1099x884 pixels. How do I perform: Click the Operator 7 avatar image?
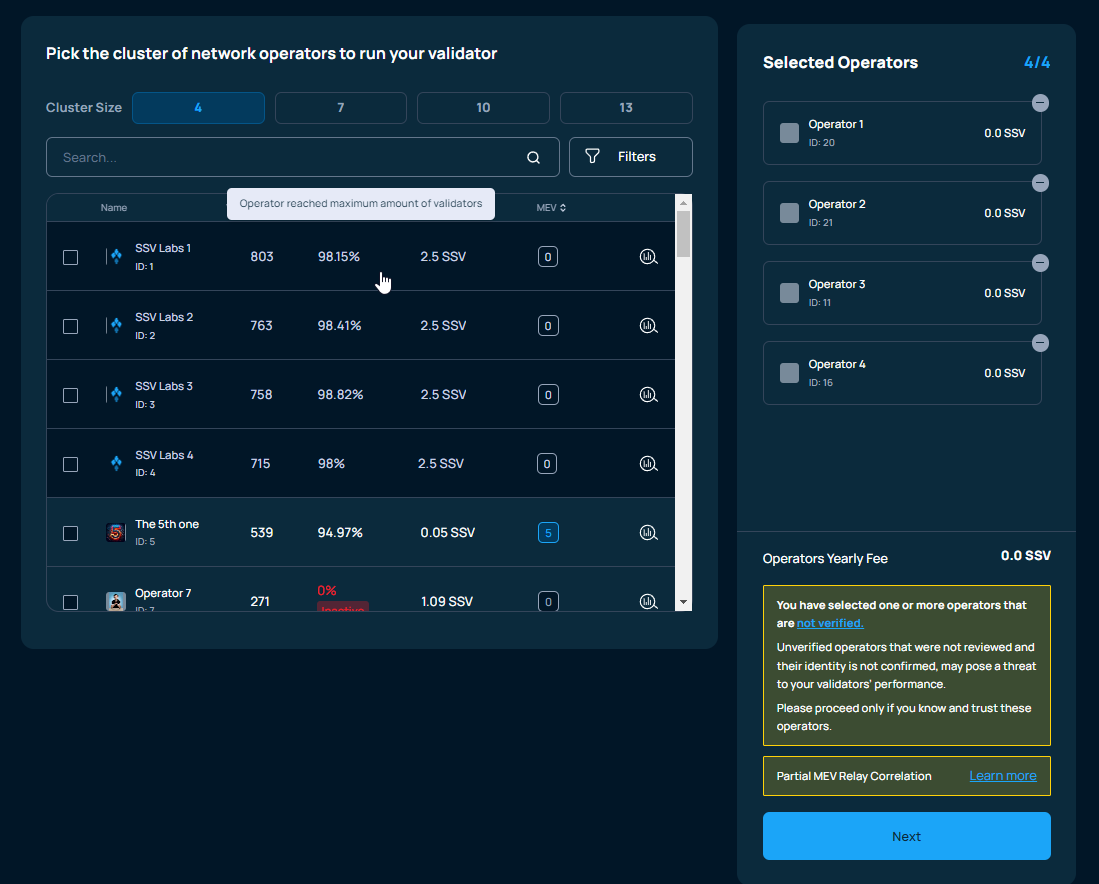[x=116, y=601]
